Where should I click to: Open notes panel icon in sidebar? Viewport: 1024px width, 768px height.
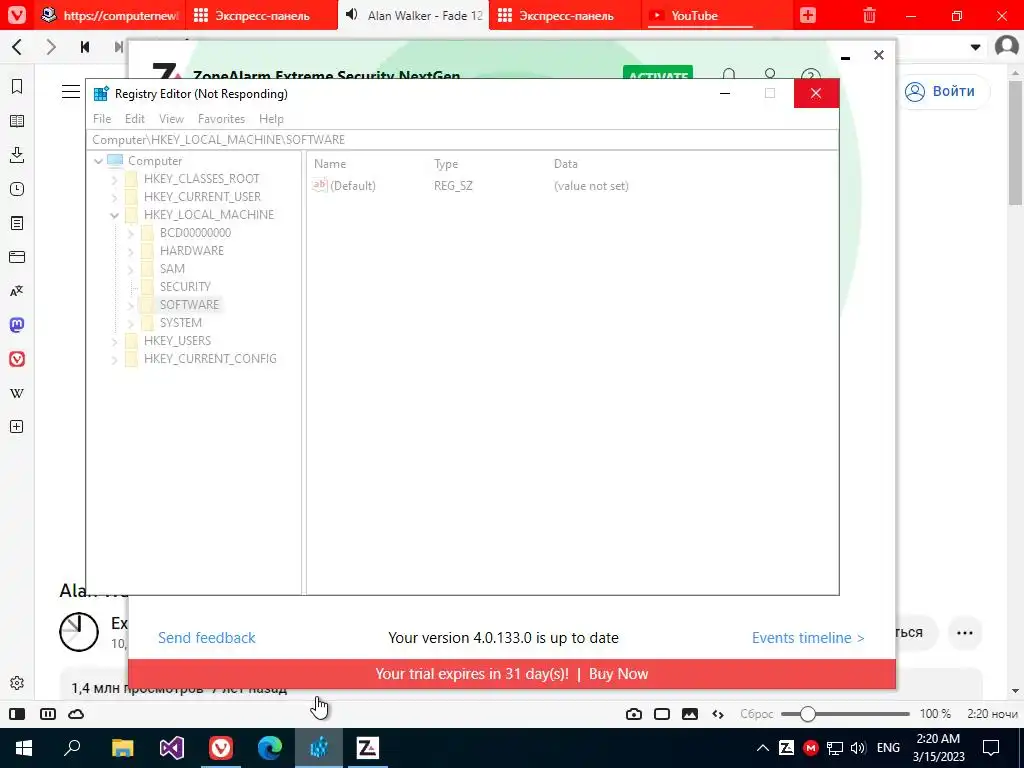pos(17,223)
